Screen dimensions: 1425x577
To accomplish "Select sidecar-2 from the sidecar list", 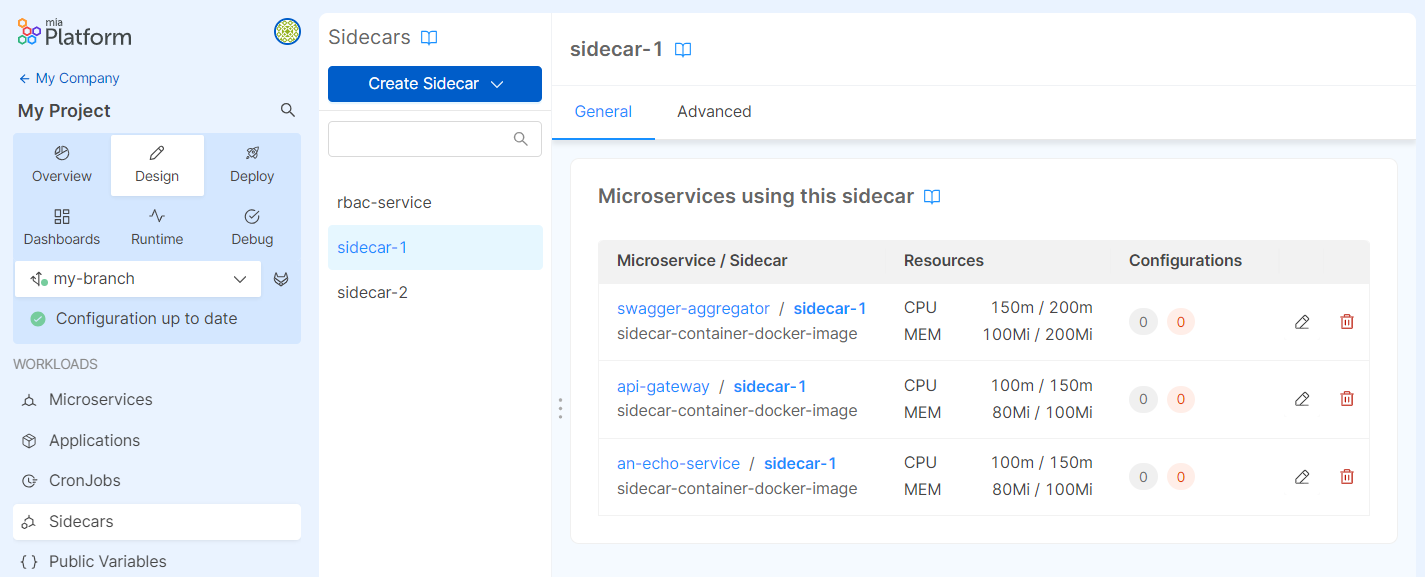I will [x=372, y=293].
